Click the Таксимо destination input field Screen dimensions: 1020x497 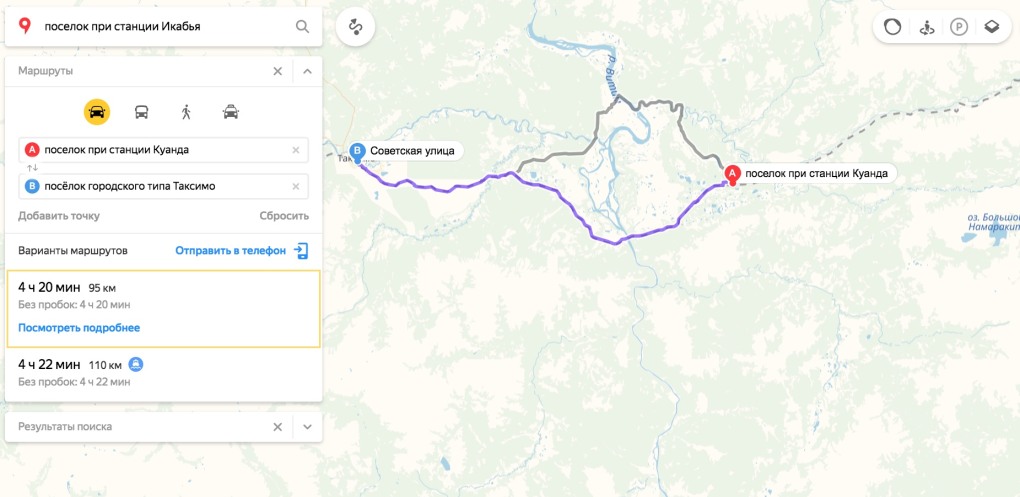(x=163, y=187)
